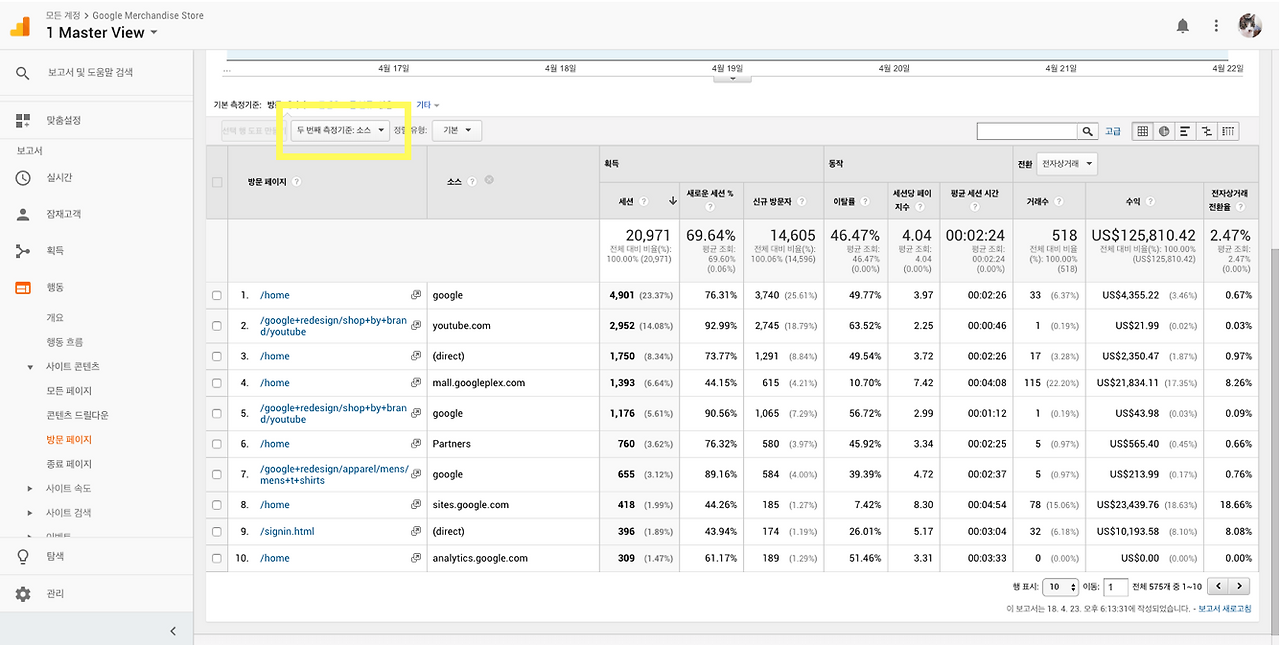Check row 8 sites.google.com

click(217, 505)
